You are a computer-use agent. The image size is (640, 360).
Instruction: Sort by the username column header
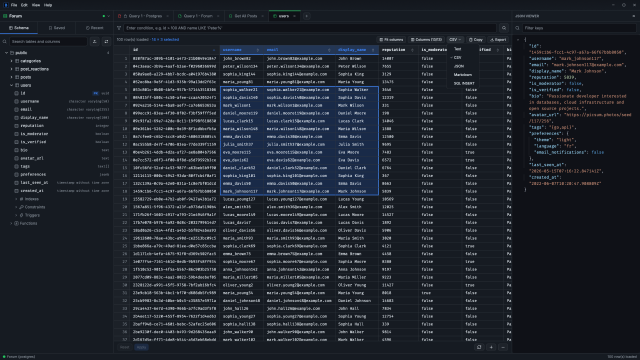(x=242, y=50)
